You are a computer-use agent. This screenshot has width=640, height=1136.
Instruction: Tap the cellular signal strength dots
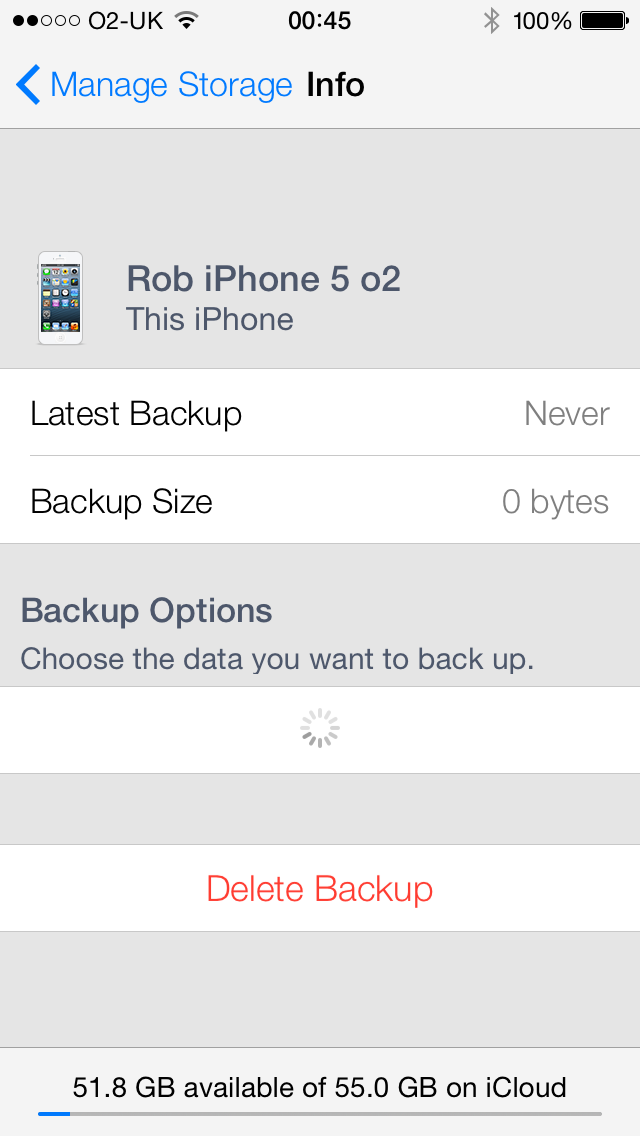pyautogui.click(x=46, y=21)
